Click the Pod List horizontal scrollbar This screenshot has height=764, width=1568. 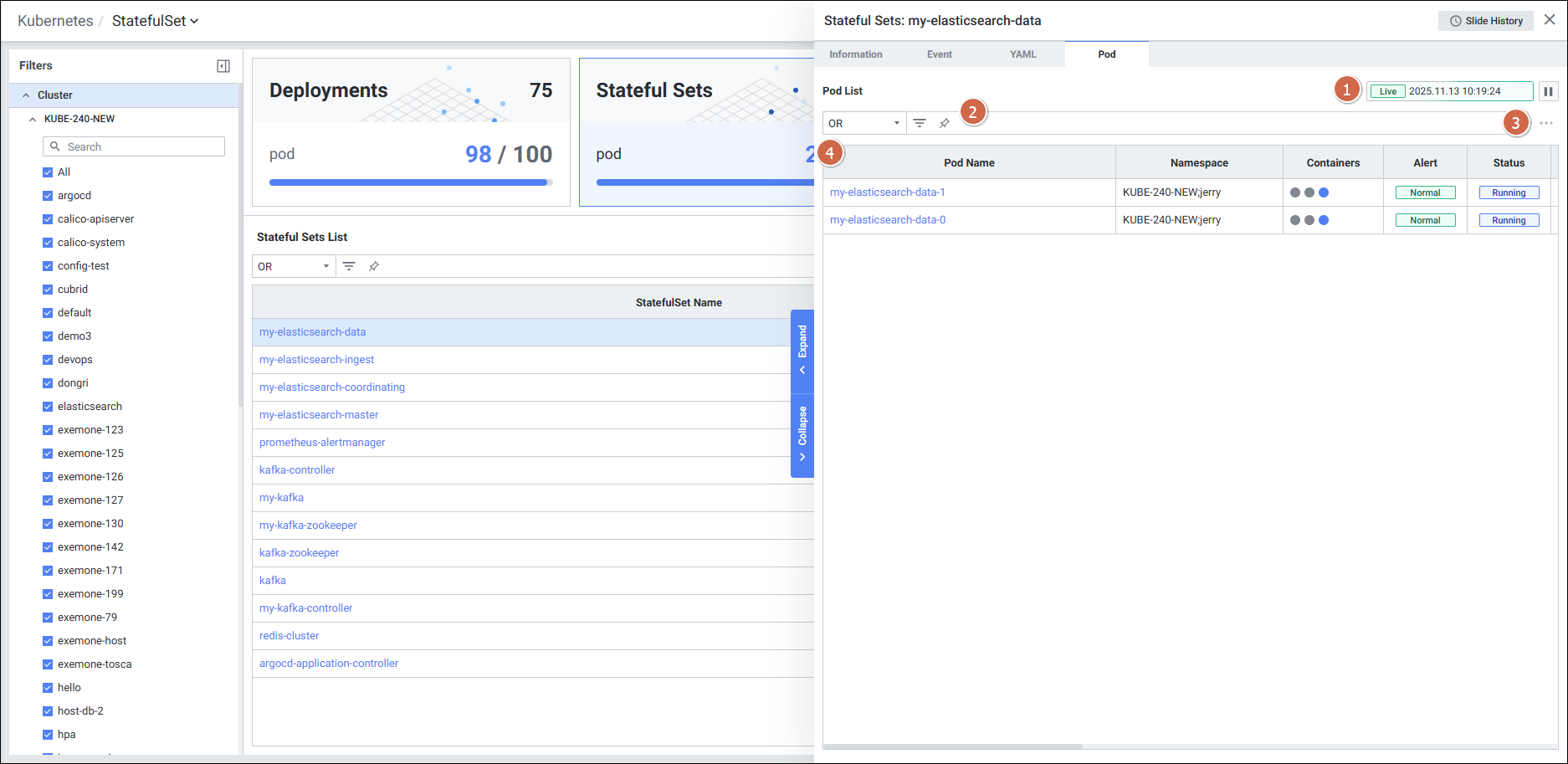click(x=952, y=746)
